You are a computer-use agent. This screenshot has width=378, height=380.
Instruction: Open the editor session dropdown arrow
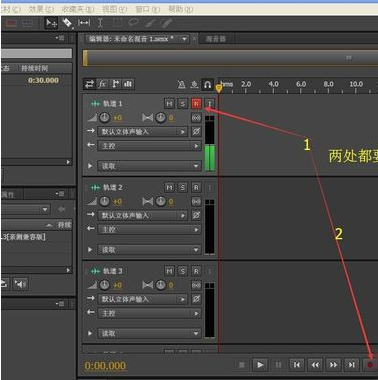(x=184, y=39)
